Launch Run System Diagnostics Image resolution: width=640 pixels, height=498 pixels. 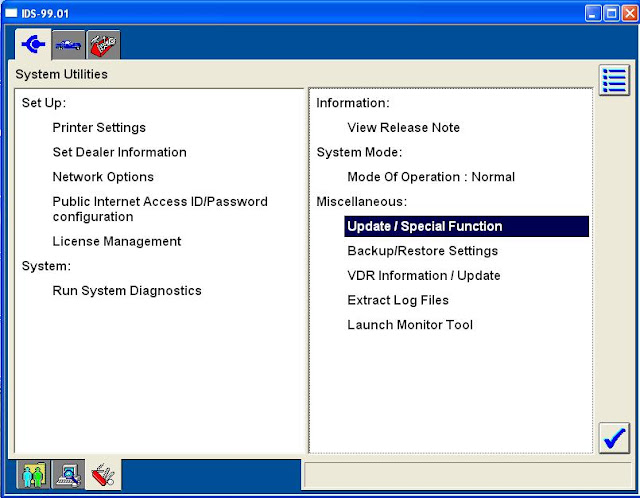[x=127, y=291]
